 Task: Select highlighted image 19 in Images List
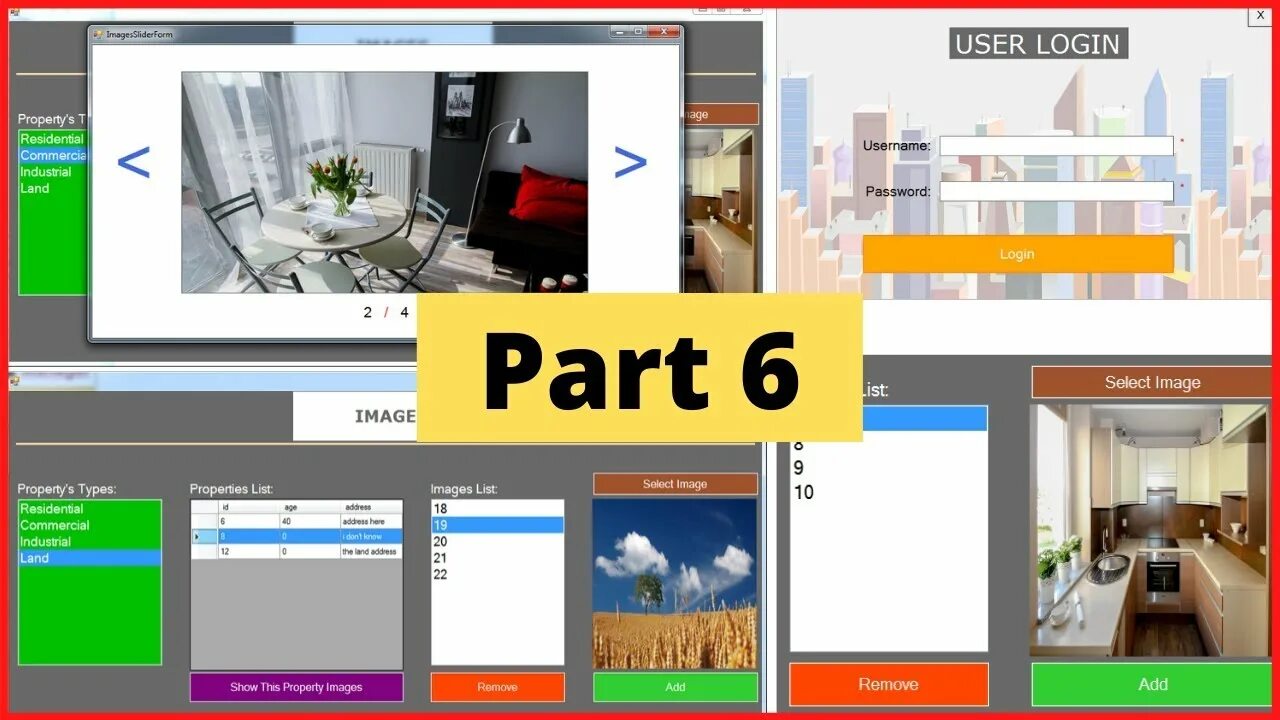click(x=497, y=525)
